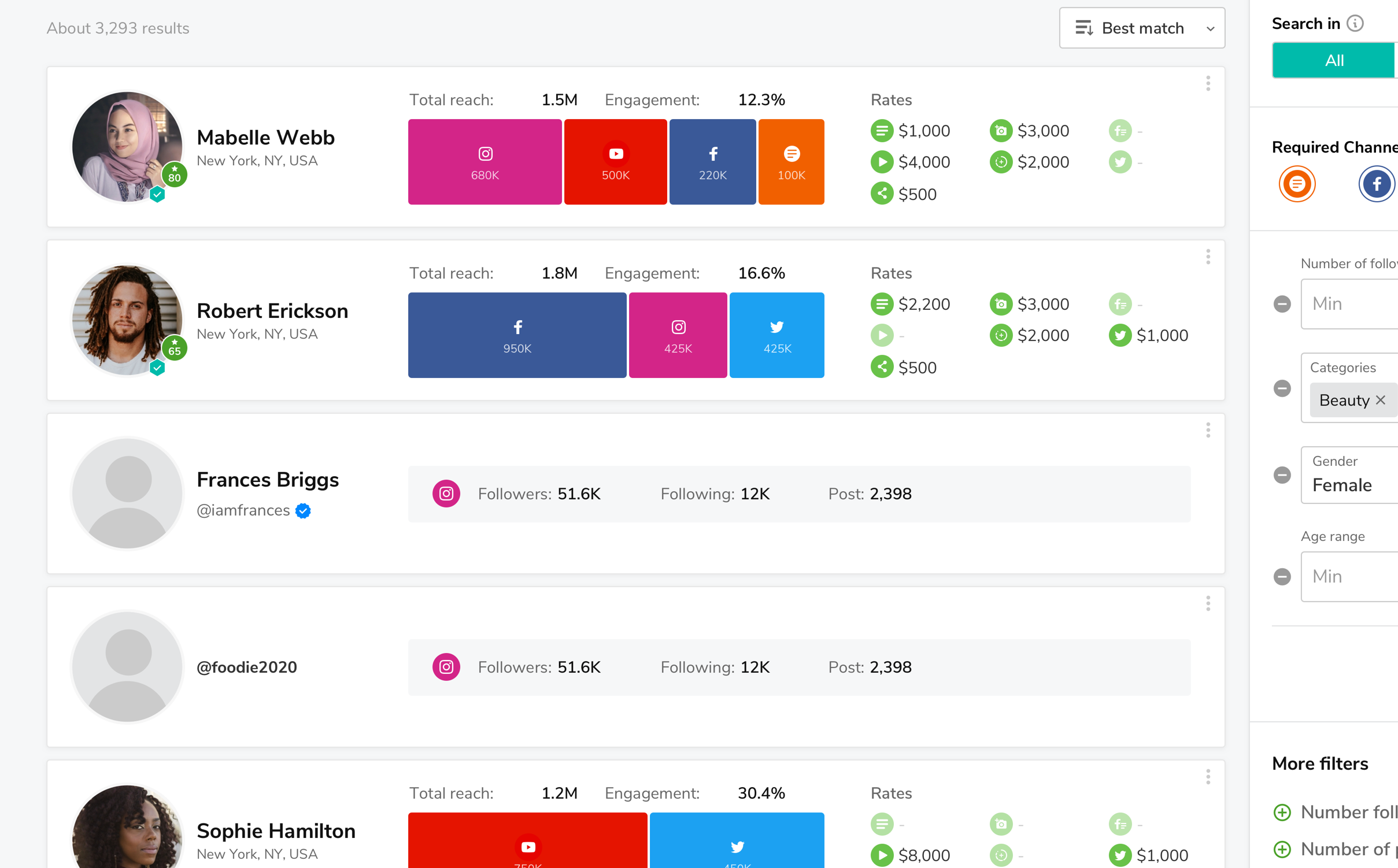Image resolution: width=1398 pixels, height=868 pixels.
Task: Click the Facebook icon for Robert Erickson
Action: [x=518, y=326]
